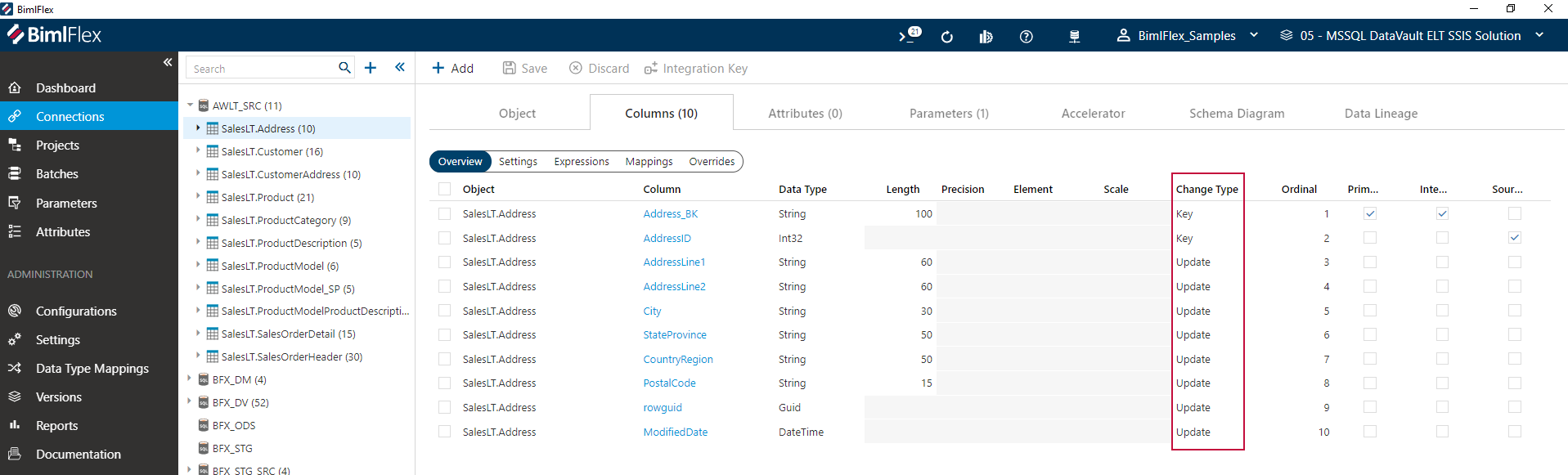Click into the tree Search field

click(262, 68)
